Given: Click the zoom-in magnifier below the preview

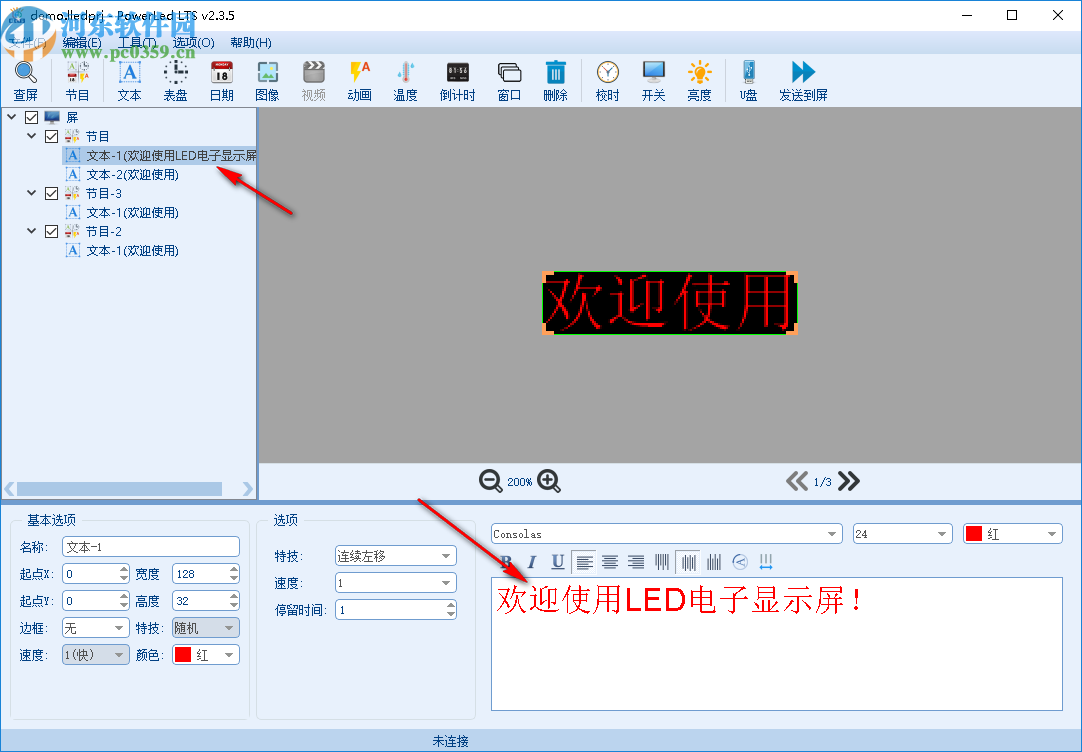Looking at the screenshot, I should [548, 481].
